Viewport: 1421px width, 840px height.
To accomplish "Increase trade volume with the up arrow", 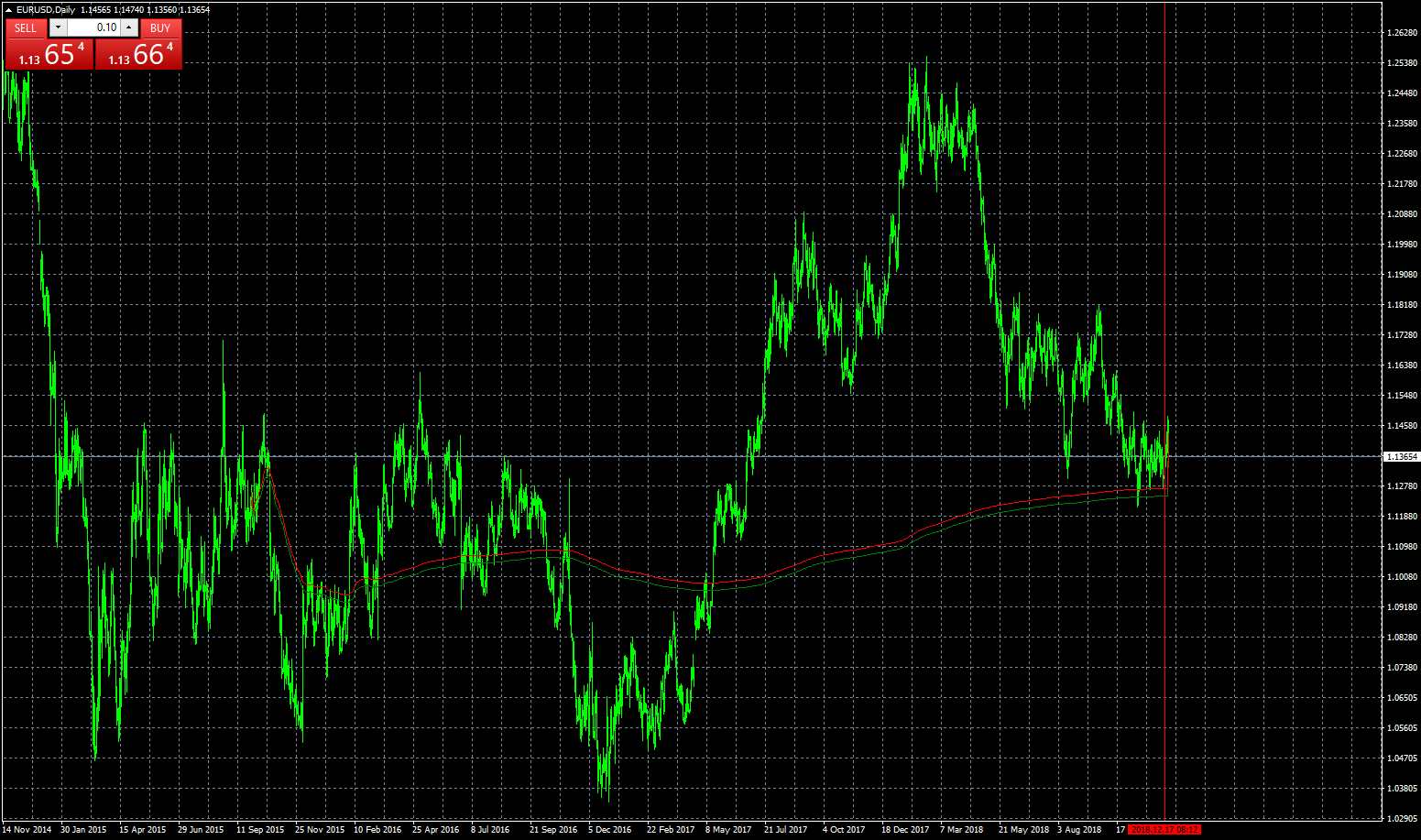I will pos(129,27).
